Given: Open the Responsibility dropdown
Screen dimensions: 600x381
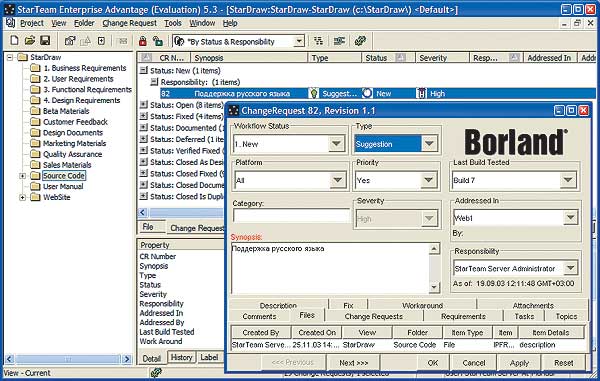Looking at the screenshot, I should pyautogui.click(x=570, y=268).
